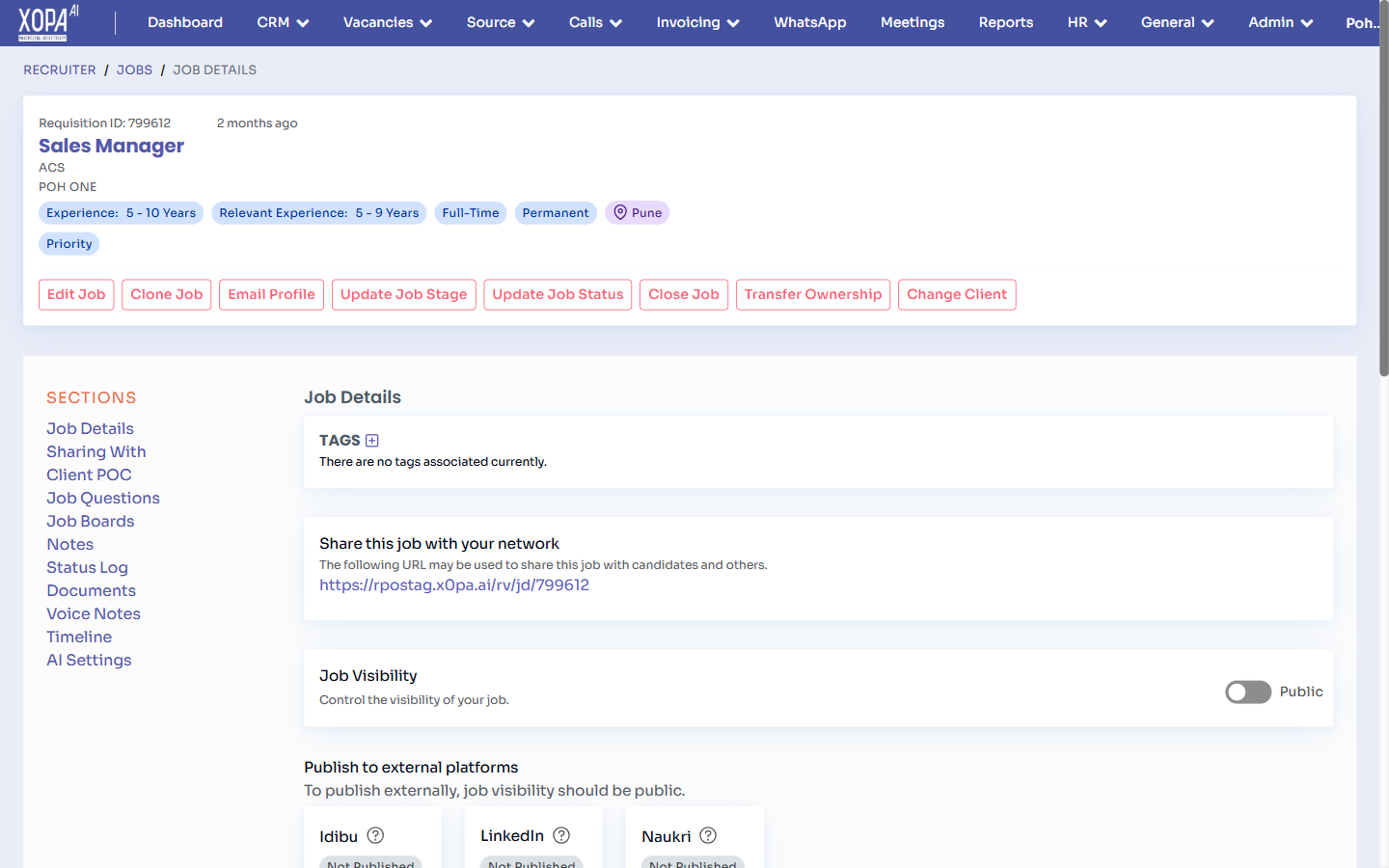Image resolution: width=1389 pixels, height=868 pixels.
Task: Click the Idibu platform card title
Action: [x=339, y=836]
